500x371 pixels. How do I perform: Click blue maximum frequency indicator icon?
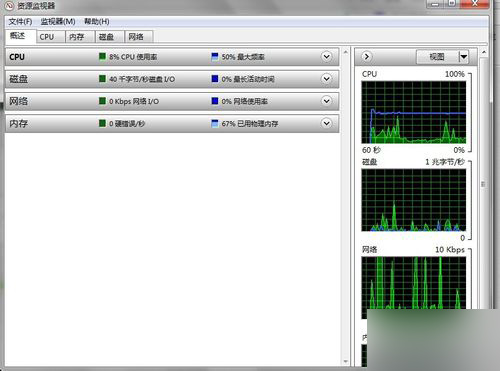215,56
